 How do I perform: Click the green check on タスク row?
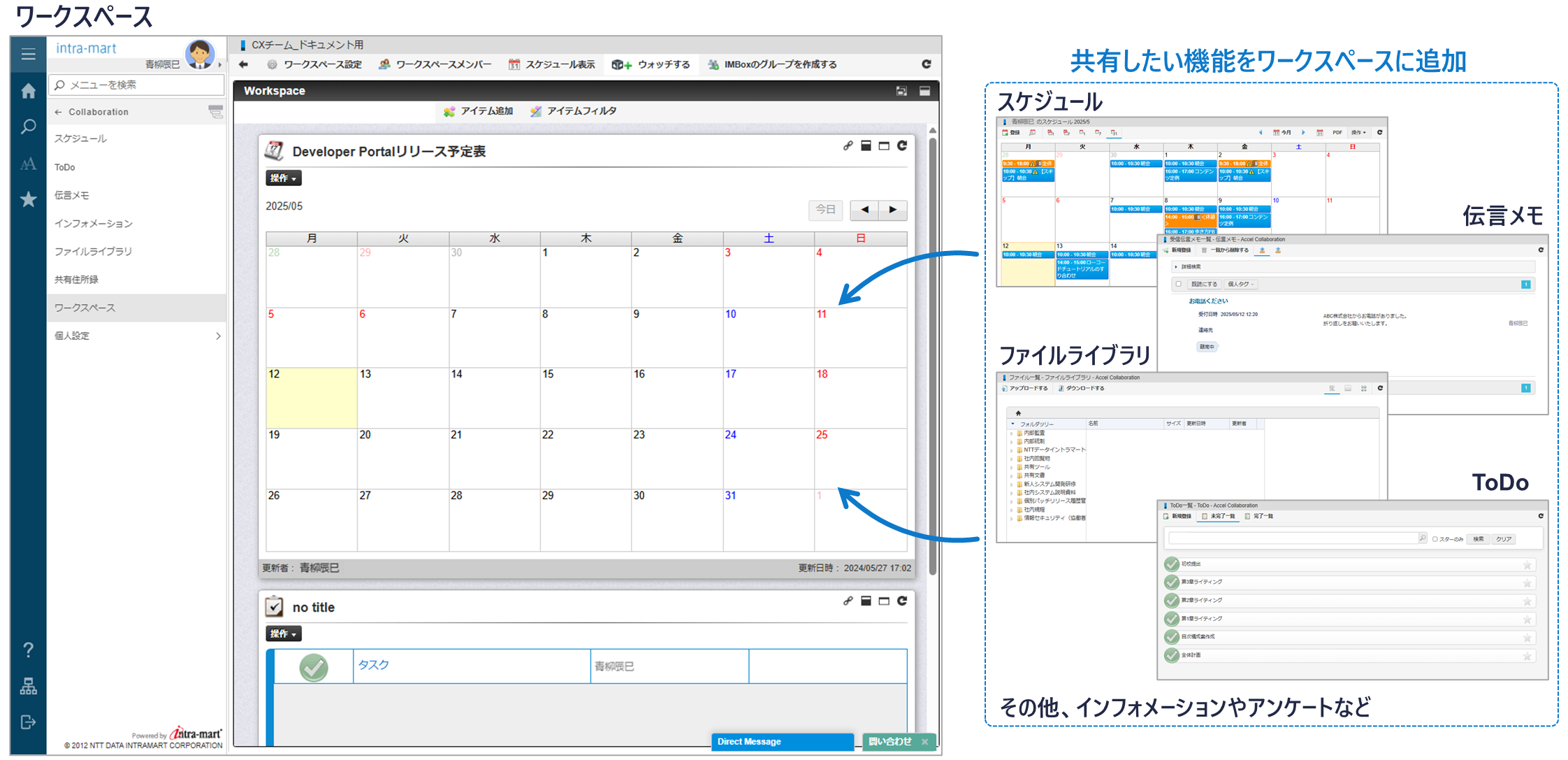tap(314, 667)
